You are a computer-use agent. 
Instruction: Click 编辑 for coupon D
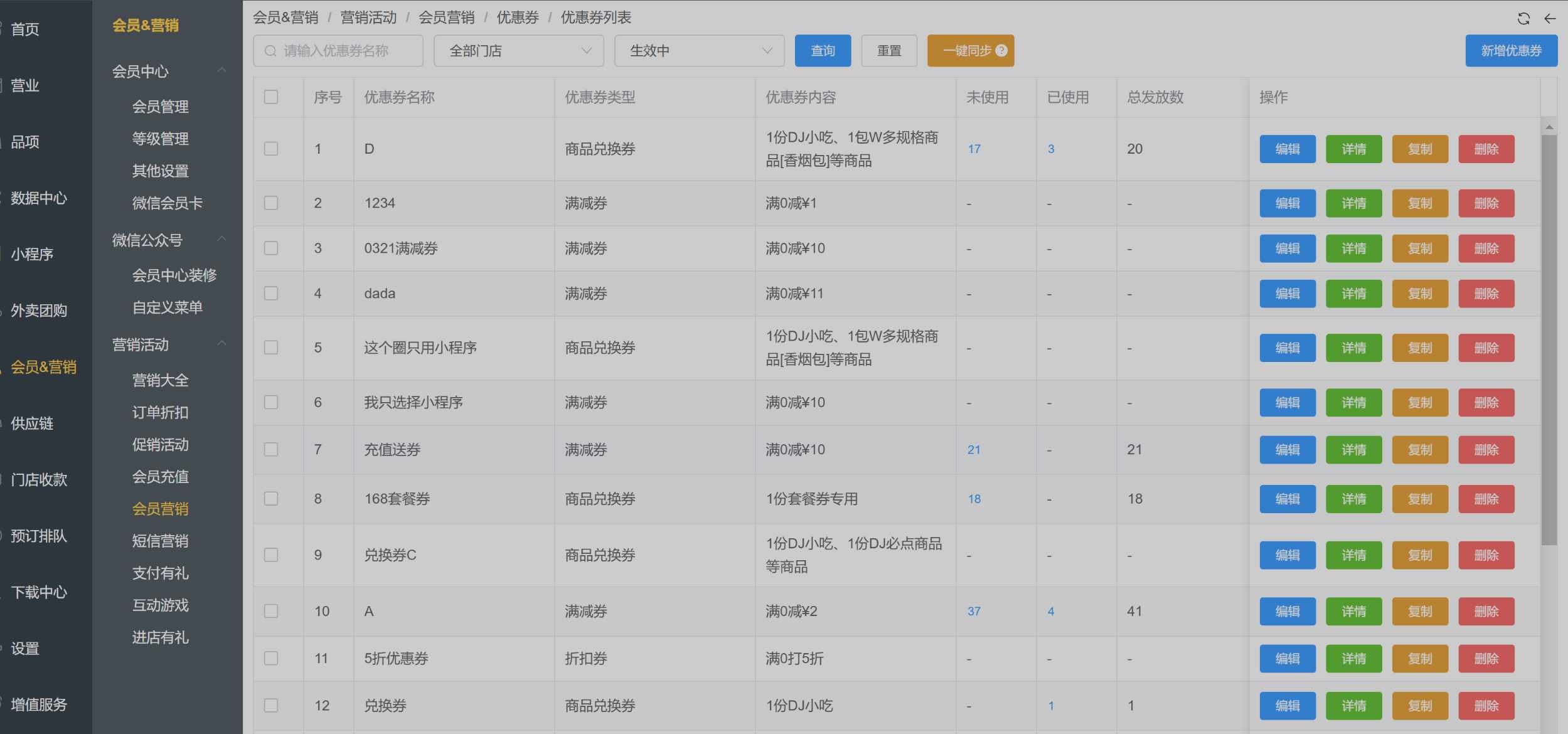click(x=1288, y=149)
